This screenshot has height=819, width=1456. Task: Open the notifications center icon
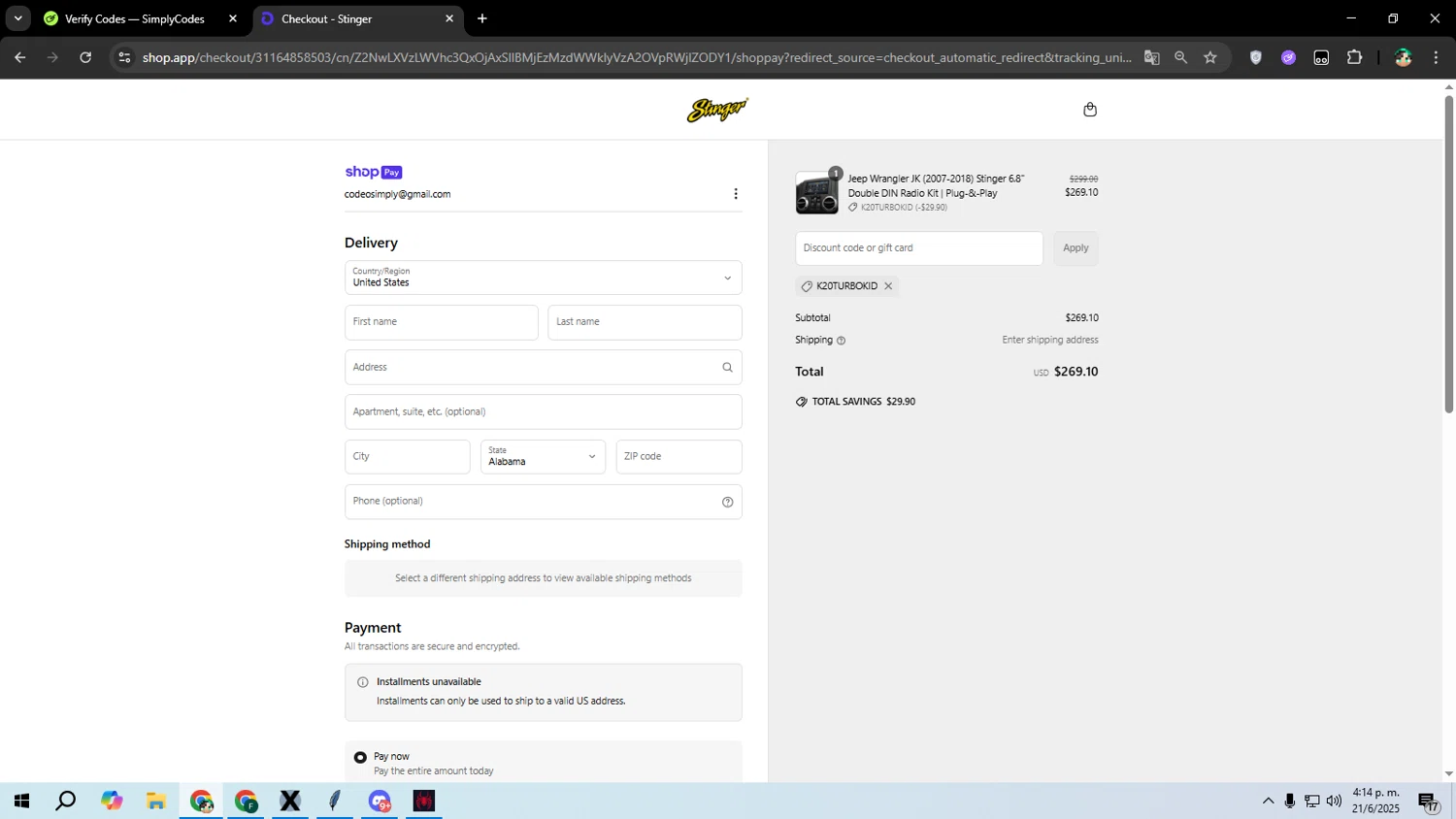pos(1428,802)
